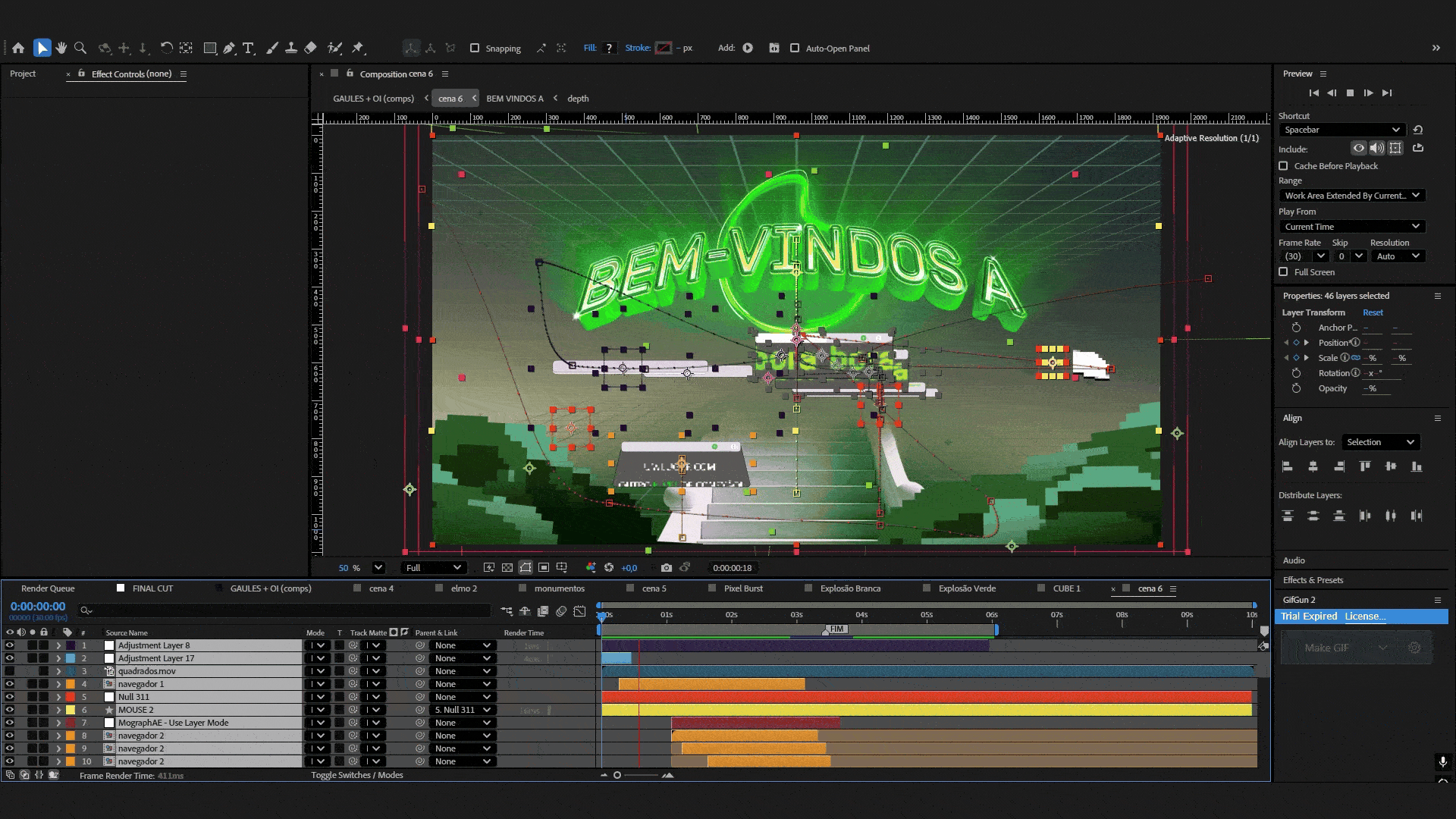Enable the Snapping checkbox
Screen dimensions: 1456x819
475,48
